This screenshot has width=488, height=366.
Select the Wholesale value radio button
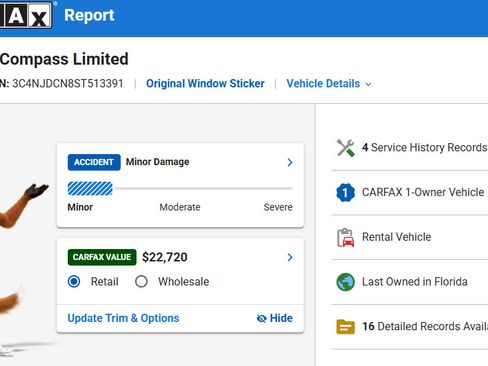click(x=141, y=282)
